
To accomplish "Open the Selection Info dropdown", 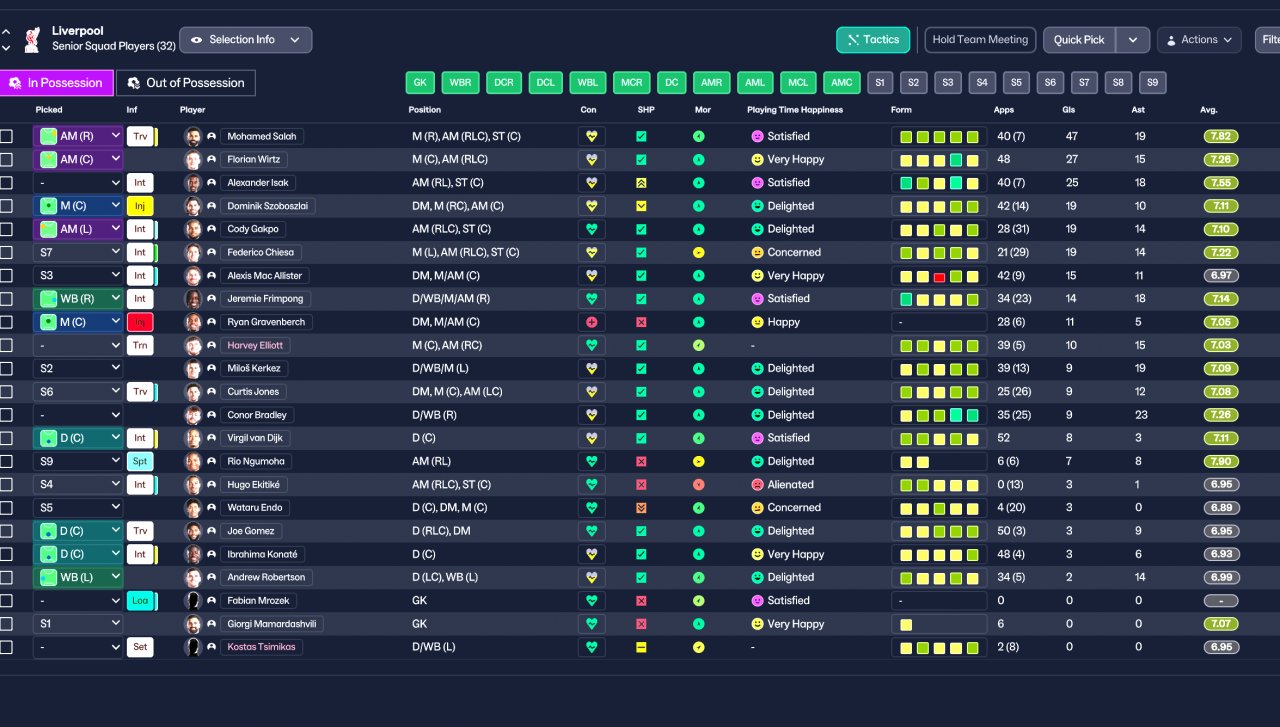I will coord(246,40).
